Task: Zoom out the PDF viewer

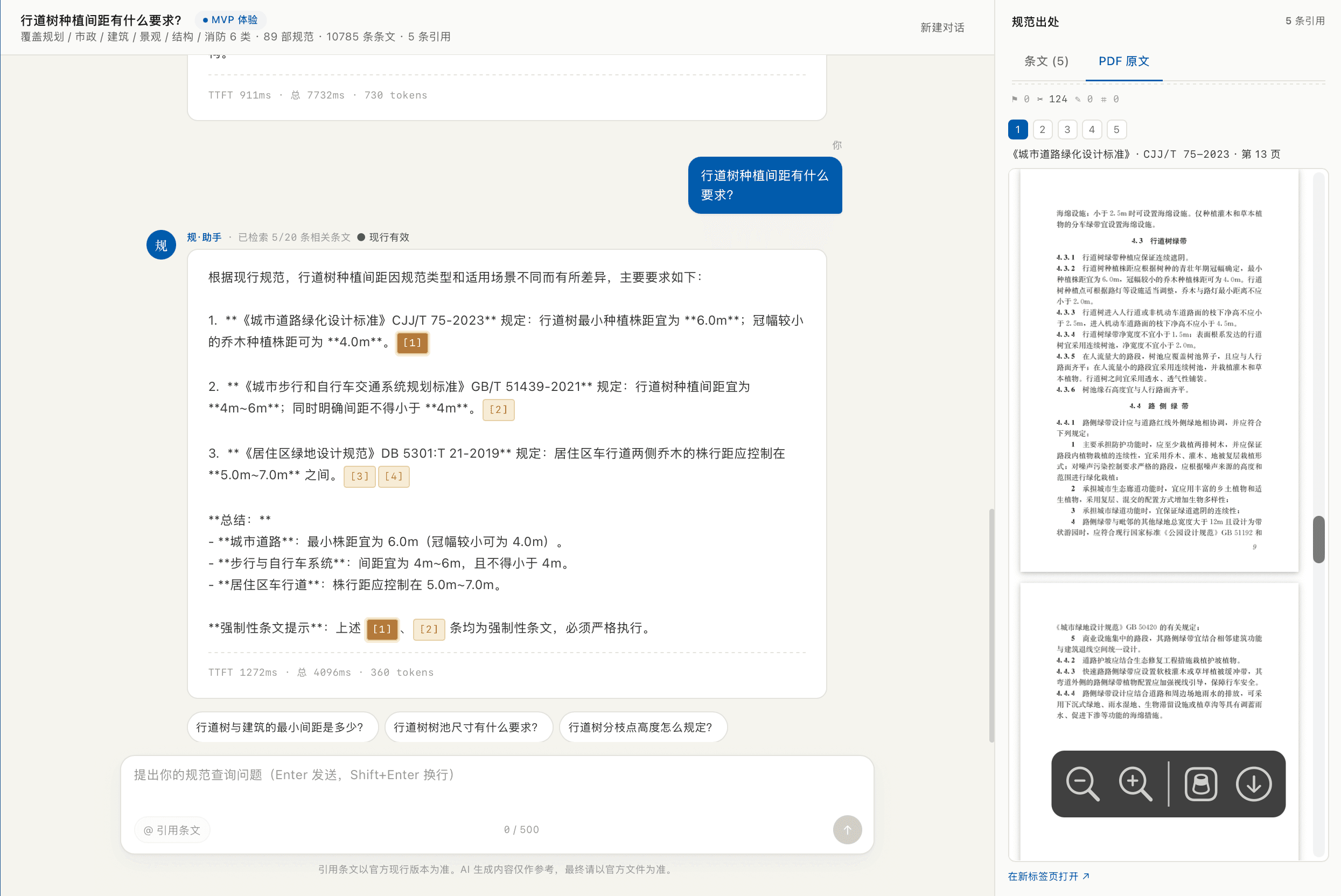Action: tap(1082, 784)
